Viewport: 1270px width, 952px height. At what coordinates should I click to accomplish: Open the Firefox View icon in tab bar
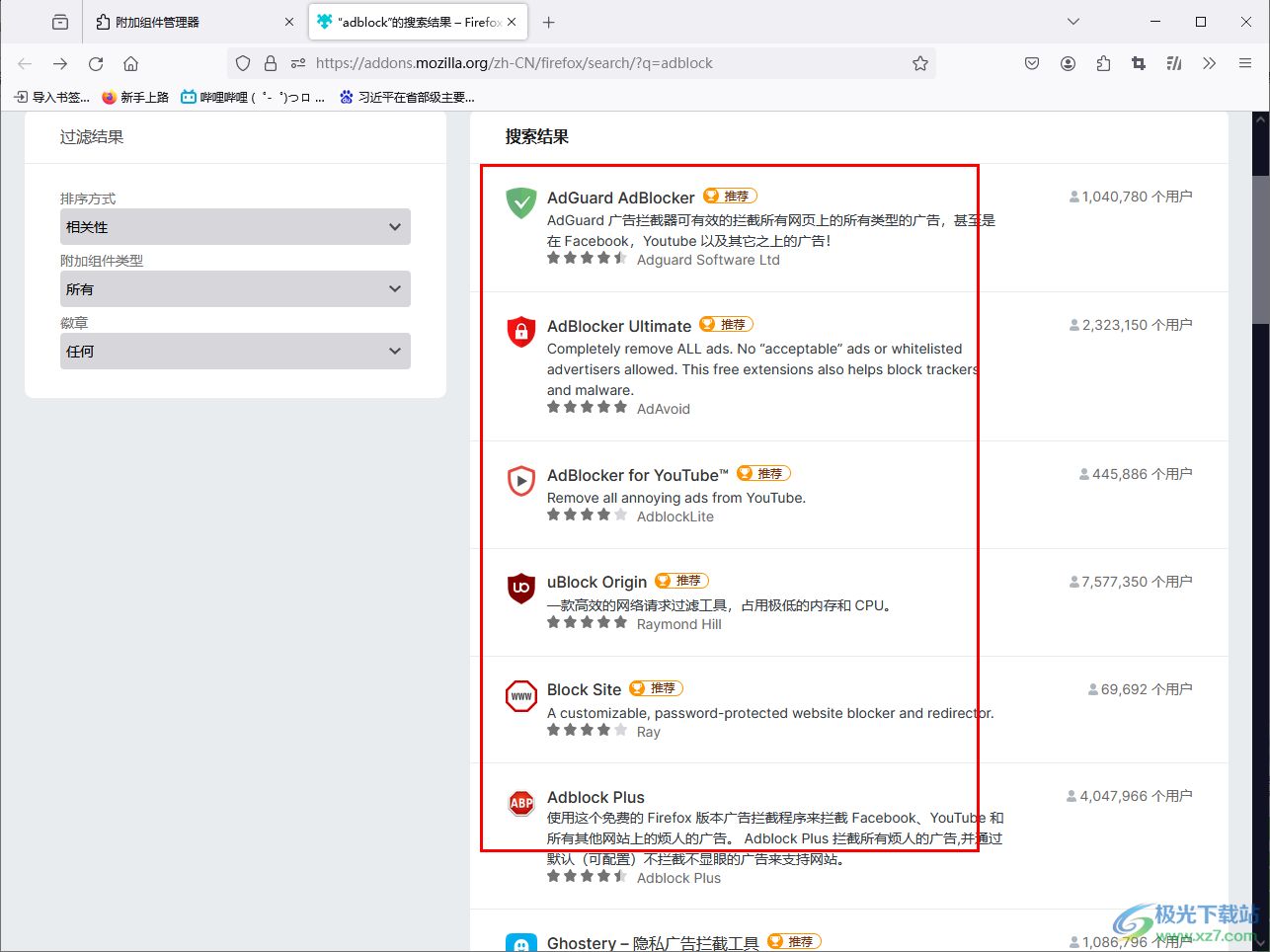coord(60,22)
